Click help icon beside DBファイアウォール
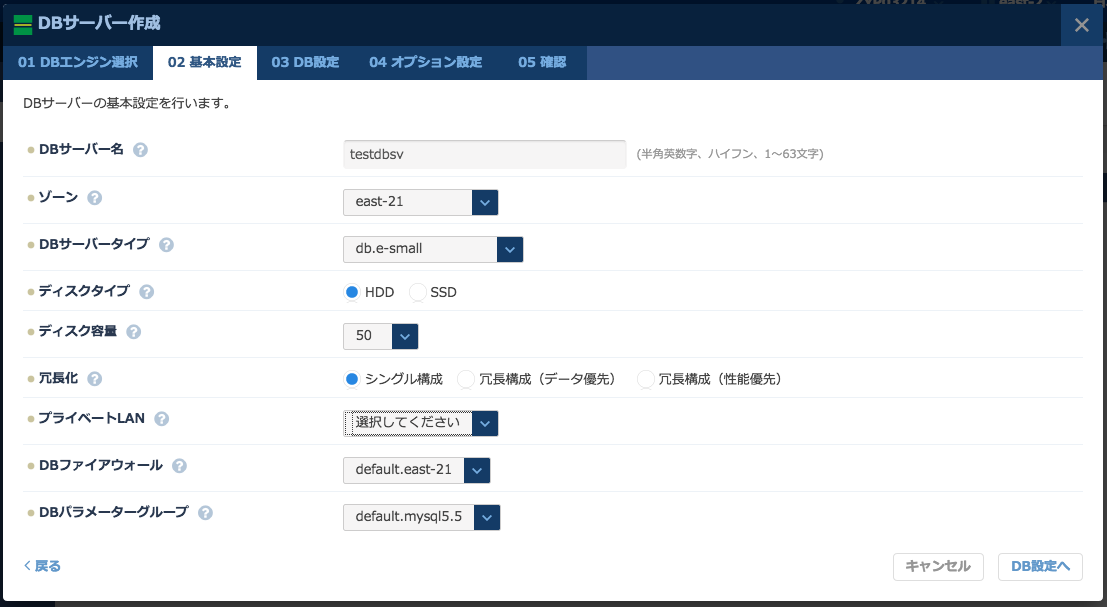1107x607 pixels. click(x=179, y=466)
